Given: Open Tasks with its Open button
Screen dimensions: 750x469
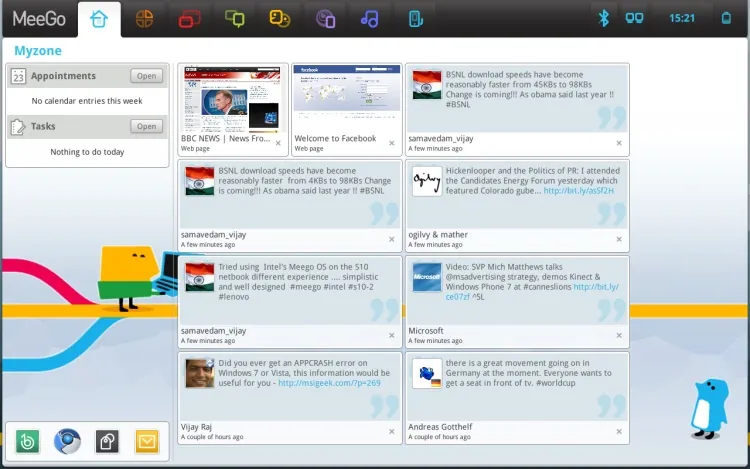Looking at the screenshot, I should (146, 126).
